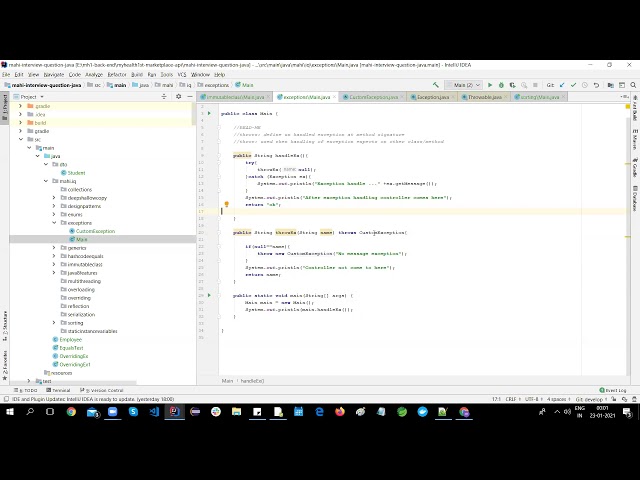640x480 pixels.
Task: Click the Build project hammer icon
Action: click(x=436, y=85)
